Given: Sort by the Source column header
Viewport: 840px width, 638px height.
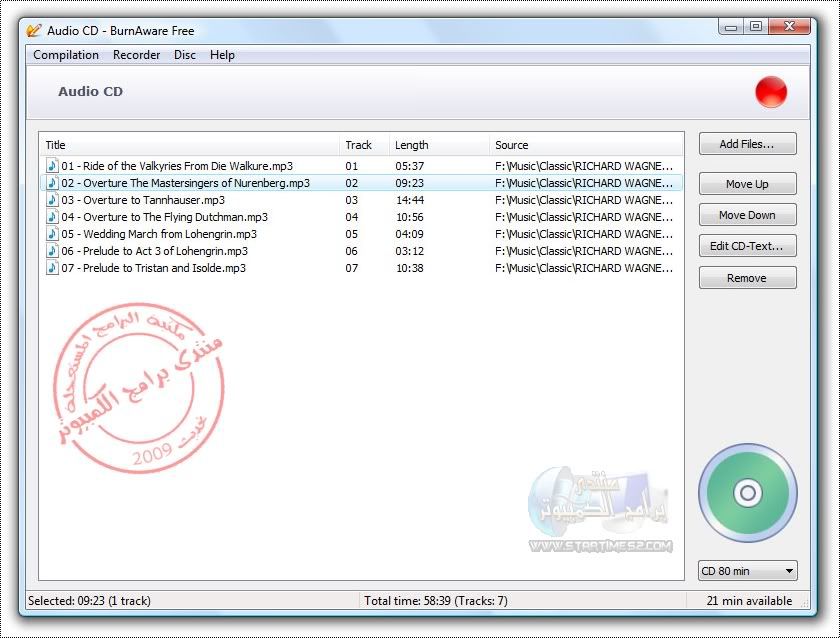Looking at the screenshot, I should click(587, 145).
